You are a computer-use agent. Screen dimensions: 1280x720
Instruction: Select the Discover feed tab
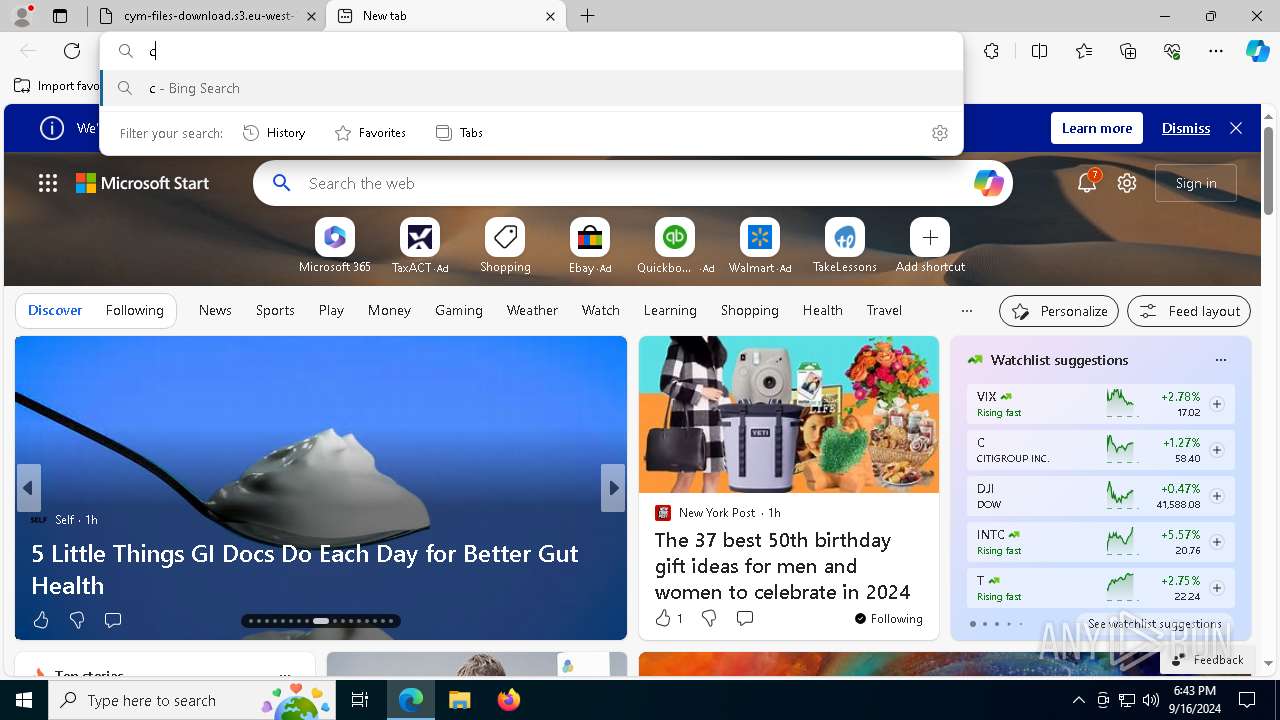[55, 310]
